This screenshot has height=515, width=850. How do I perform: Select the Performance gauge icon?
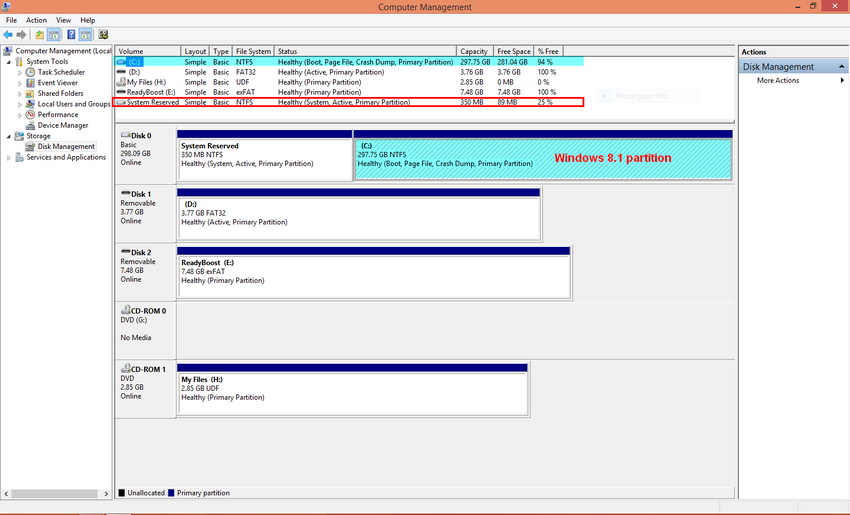click(30, 114)
